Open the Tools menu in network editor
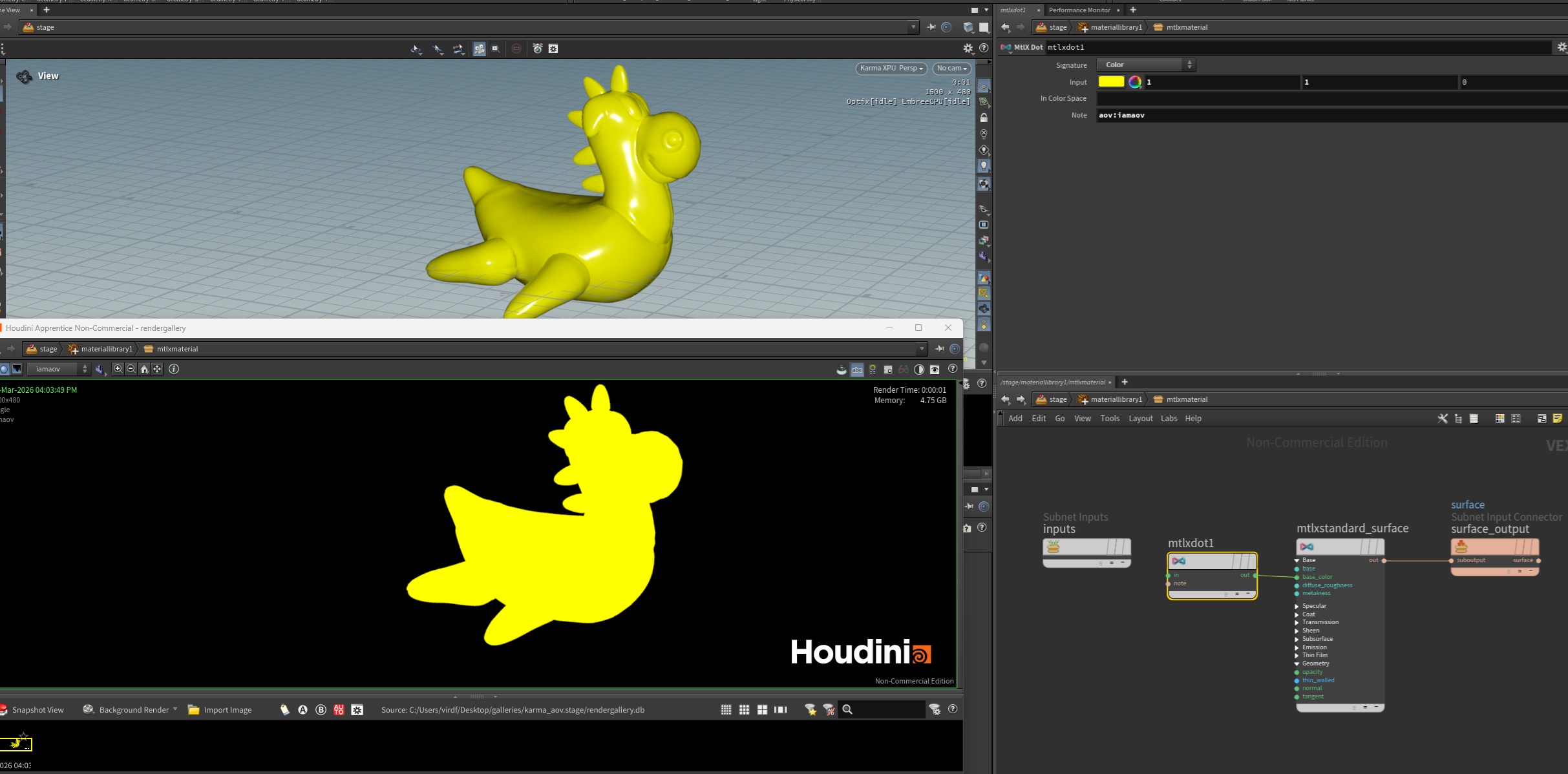This screenshot has height=774, width=1568. [x=1109, y=419]
